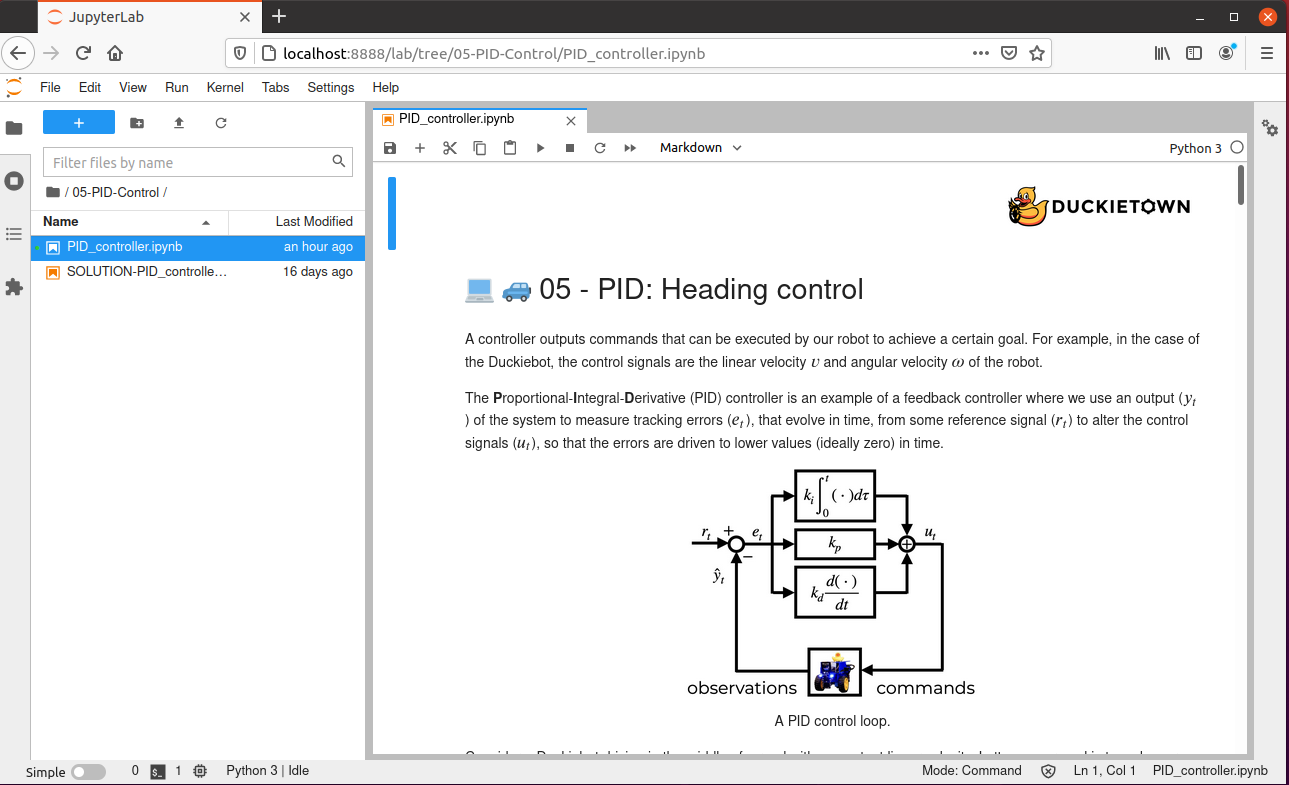Click PID_controller.ipynb name in status bar
Screen dimensions: 1289x785
pos(1210,771)
